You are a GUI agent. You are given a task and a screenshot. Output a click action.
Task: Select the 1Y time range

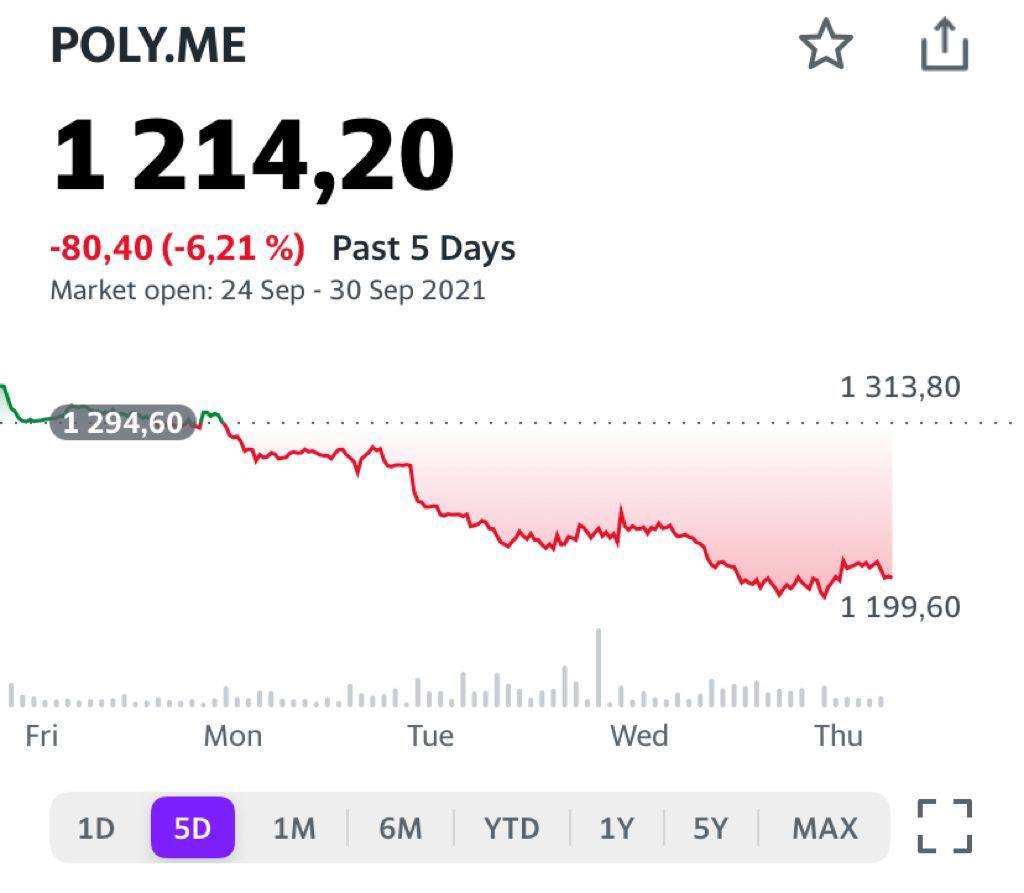(x=617, y=828)
